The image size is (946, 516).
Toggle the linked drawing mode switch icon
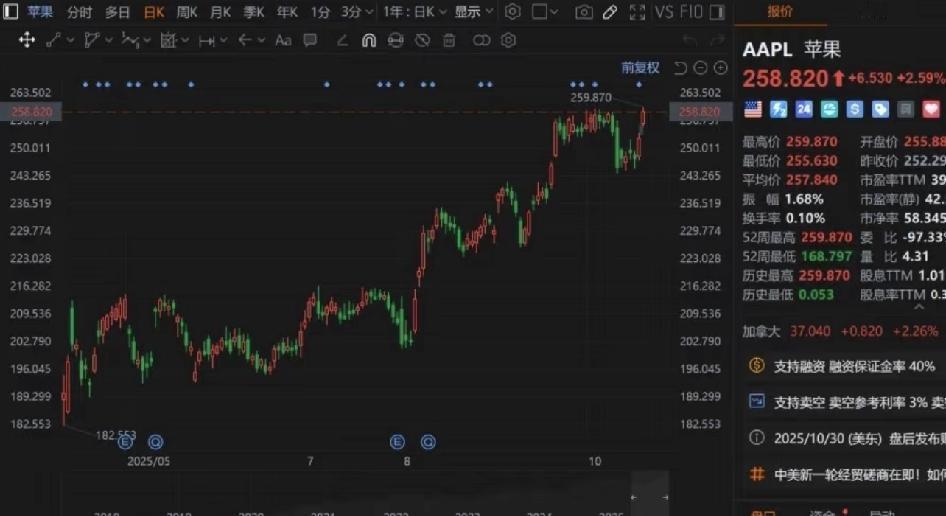point(481,40)
